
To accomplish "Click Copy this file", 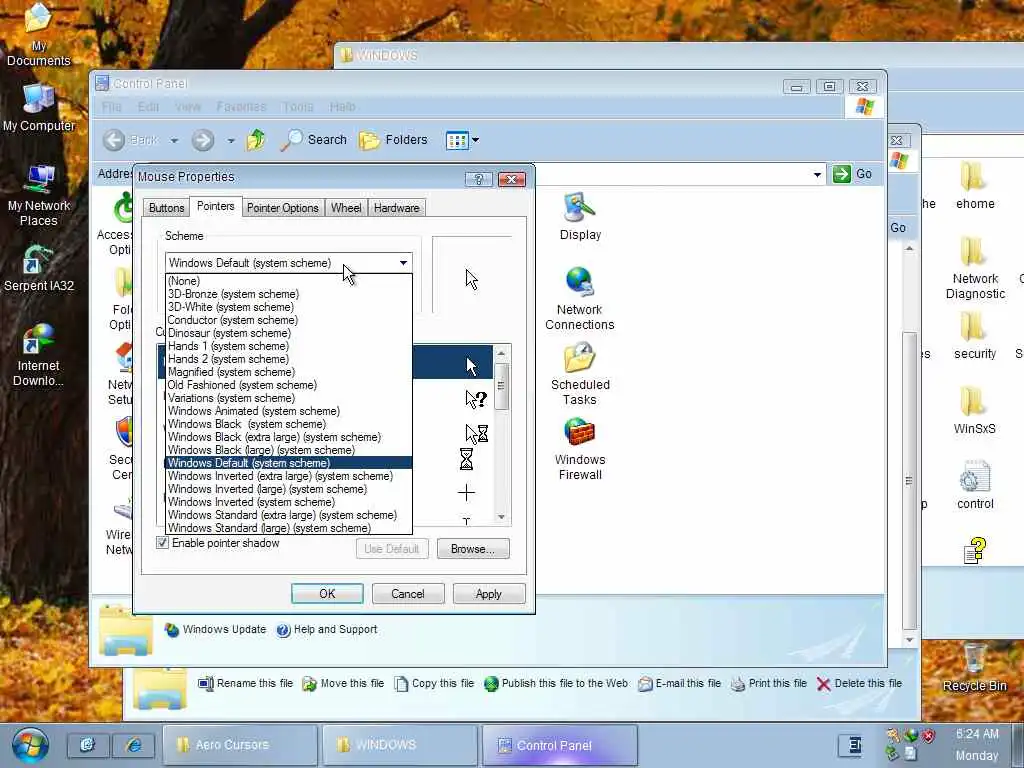I will (434, 683).
